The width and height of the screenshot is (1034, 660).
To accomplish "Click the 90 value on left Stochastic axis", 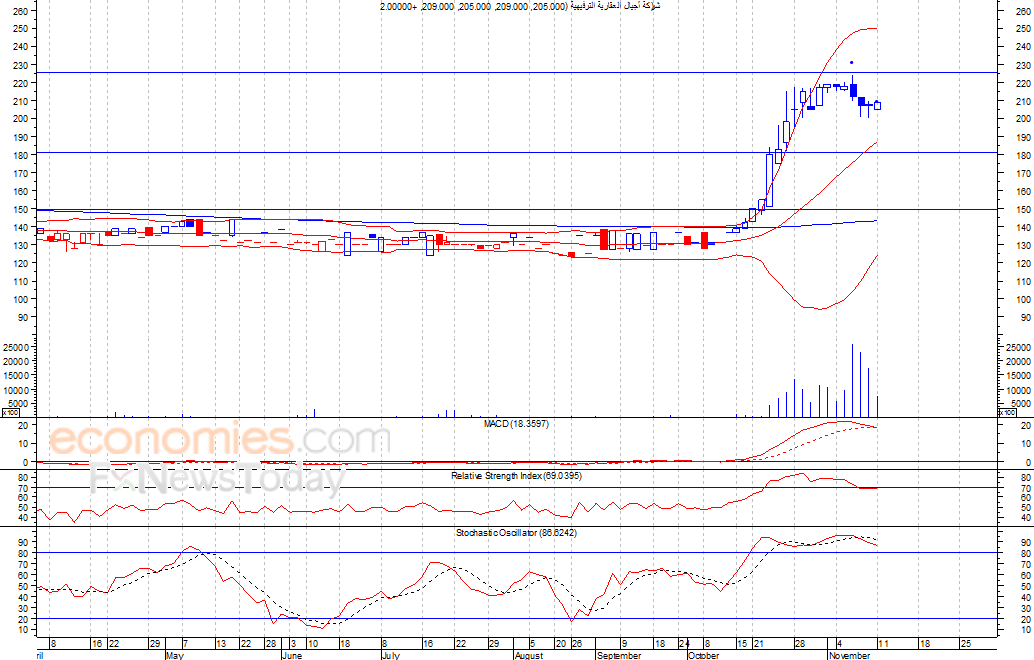I will [x=22, y=543].
